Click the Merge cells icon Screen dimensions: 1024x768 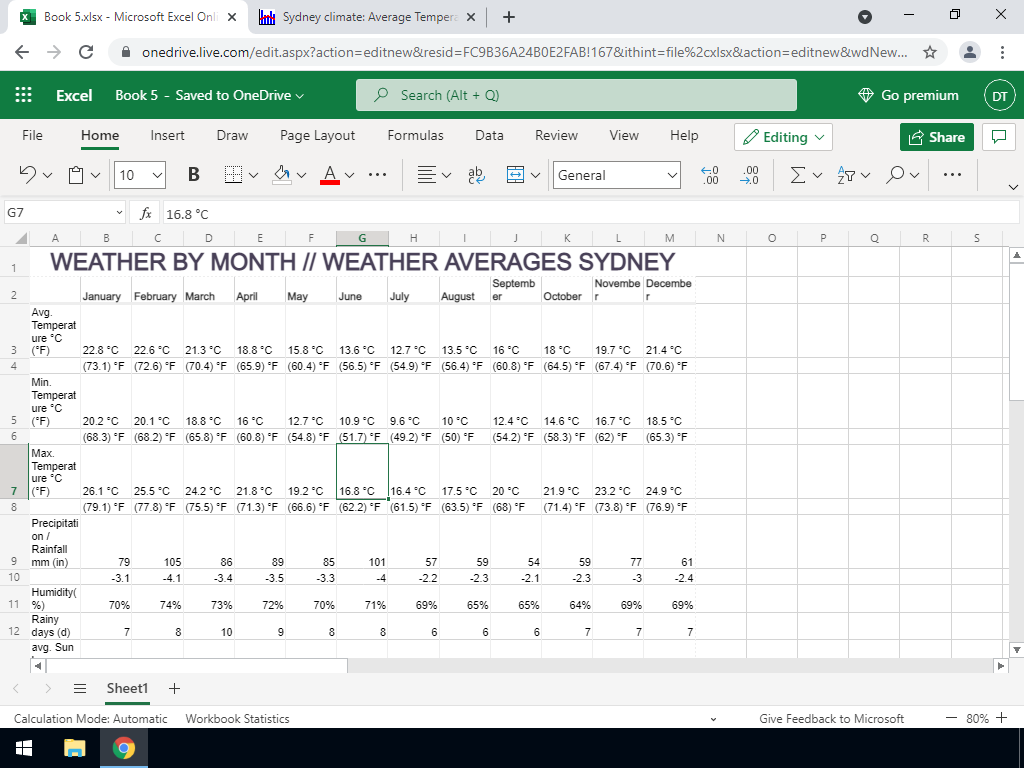[x=515, y=175]
